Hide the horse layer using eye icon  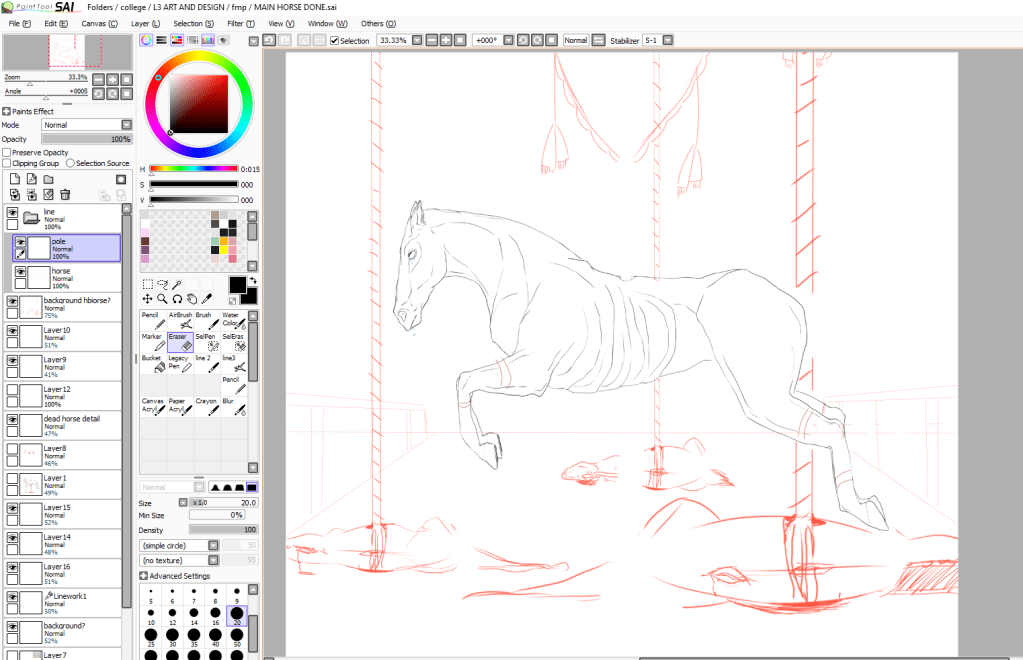tap(20, 271)
